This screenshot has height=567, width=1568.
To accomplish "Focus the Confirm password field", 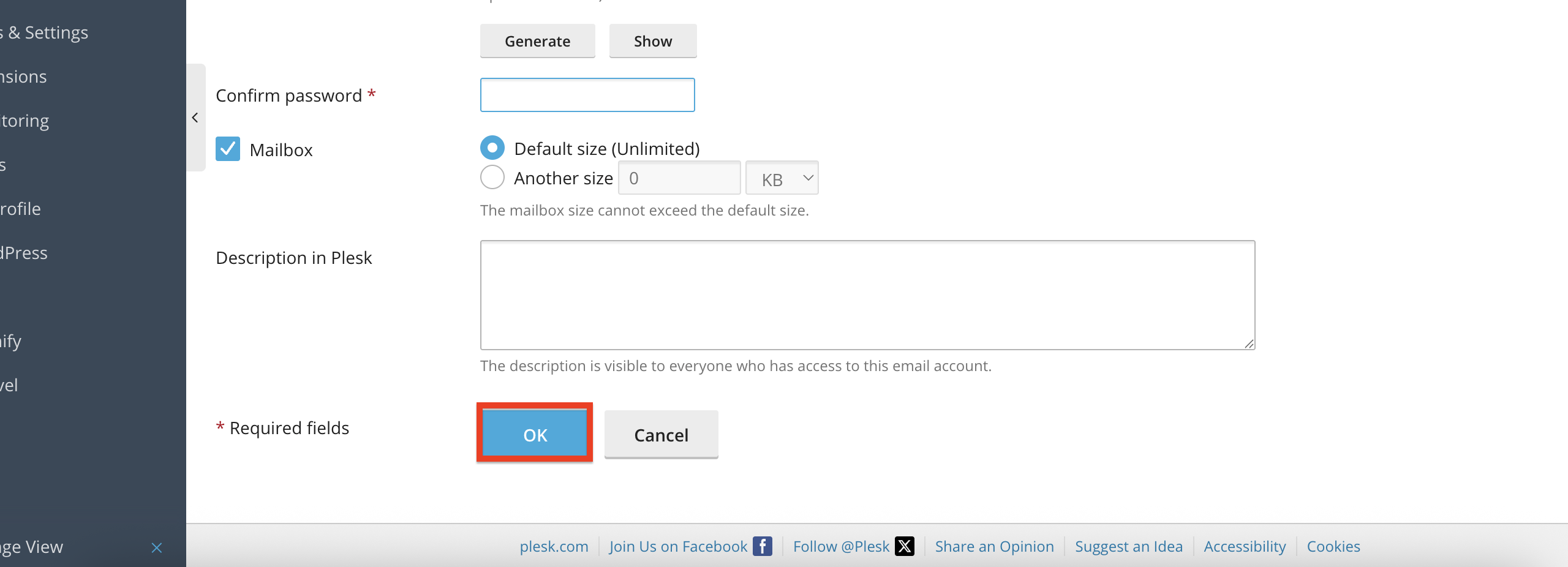I will click(587, 95).
